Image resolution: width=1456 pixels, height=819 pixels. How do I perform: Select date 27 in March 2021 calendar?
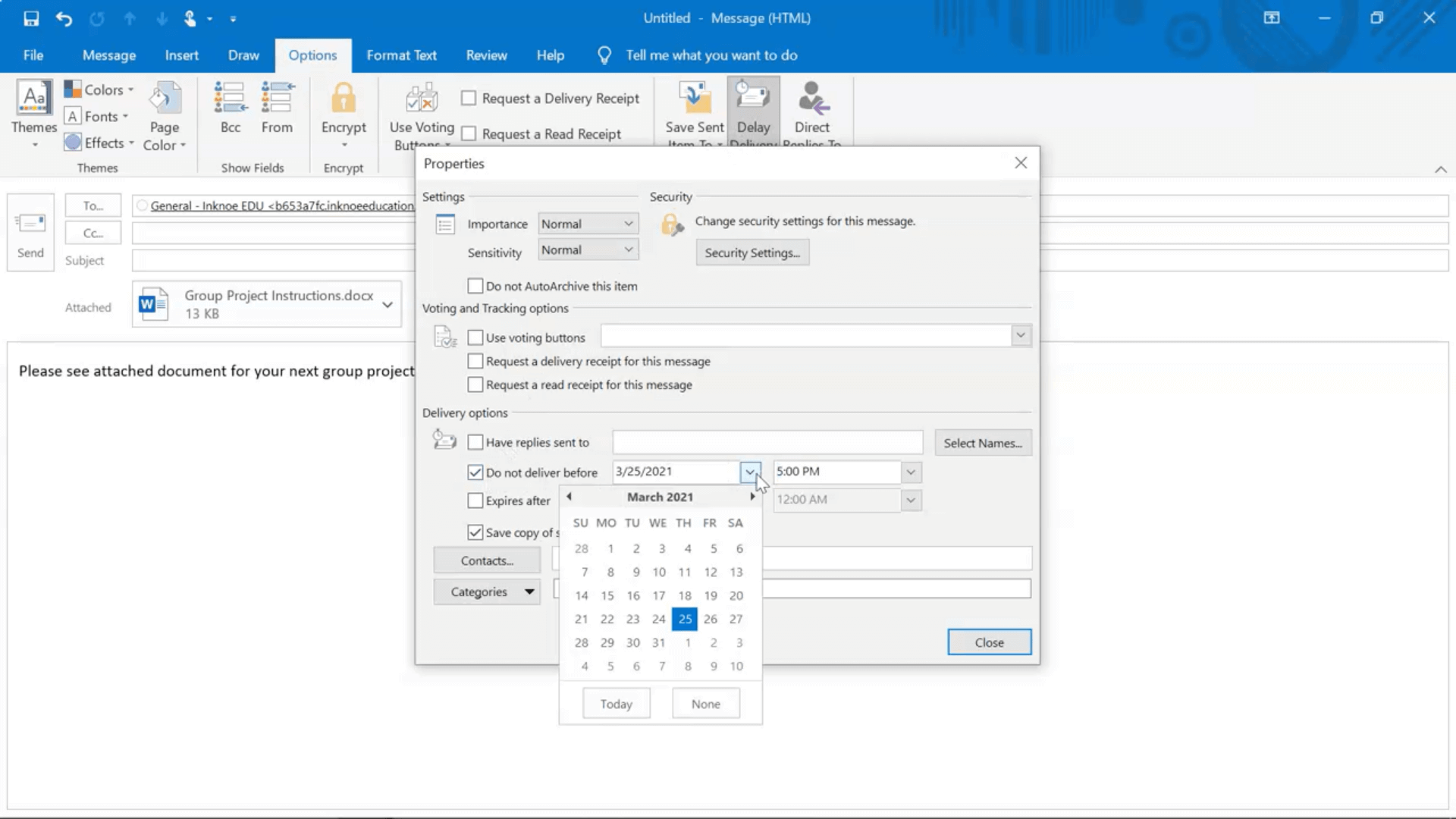736,618
